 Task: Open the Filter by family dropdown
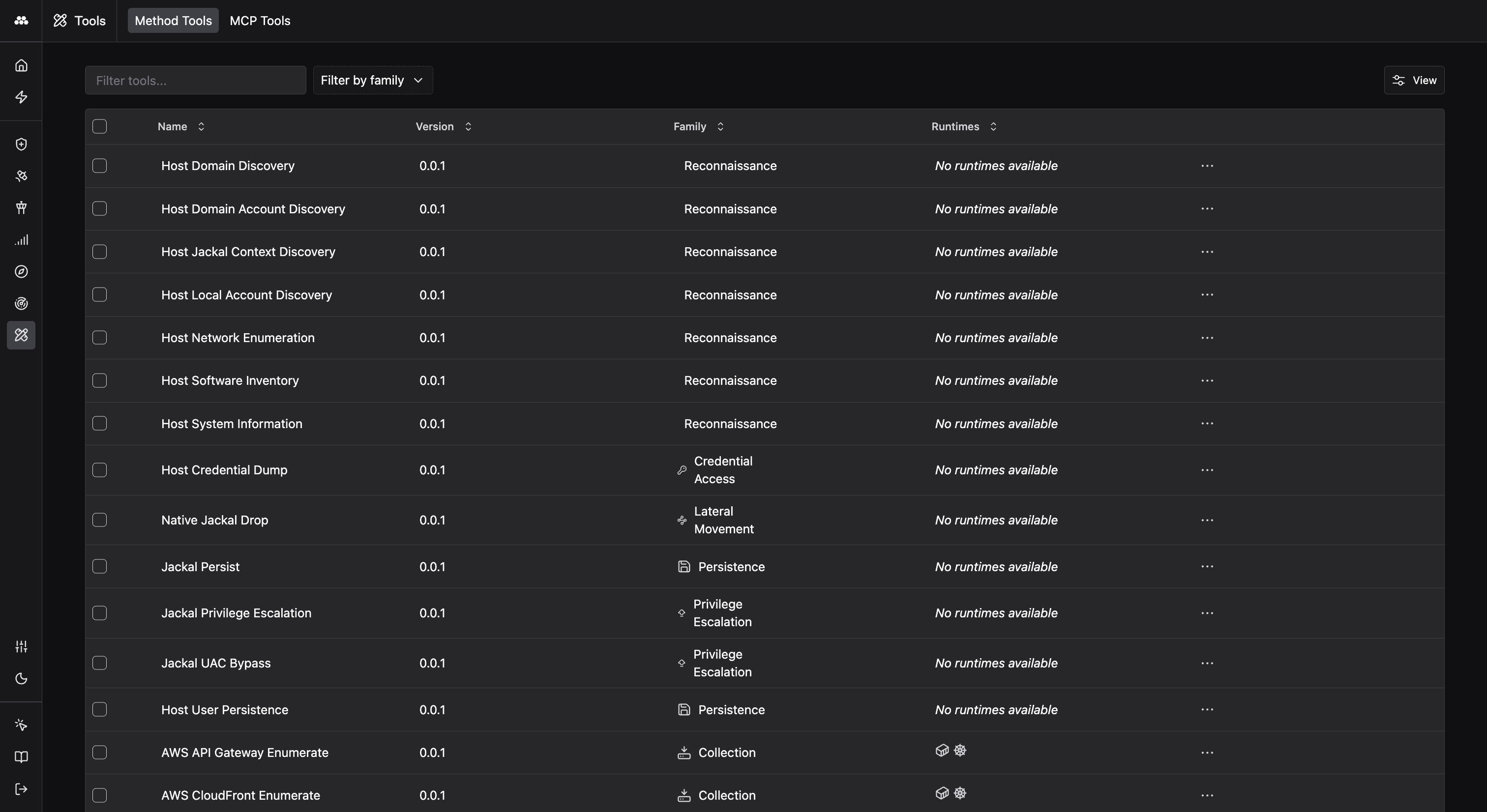[x=372, y=80]
